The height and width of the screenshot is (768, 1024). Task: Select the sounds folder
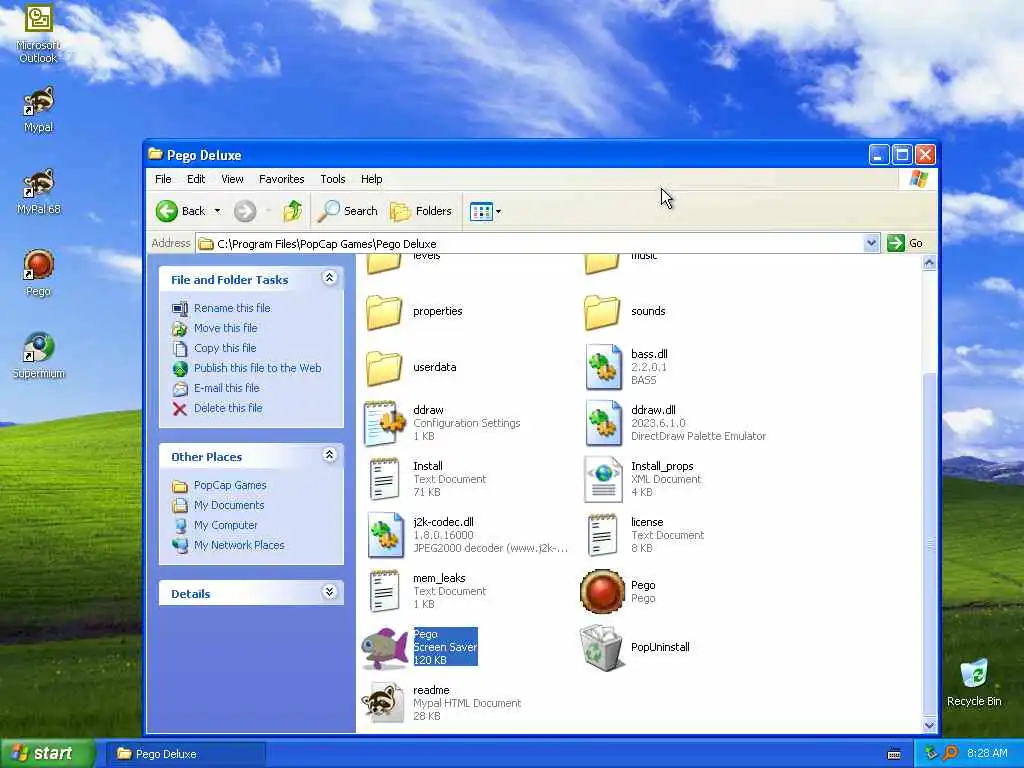[625, 312]
